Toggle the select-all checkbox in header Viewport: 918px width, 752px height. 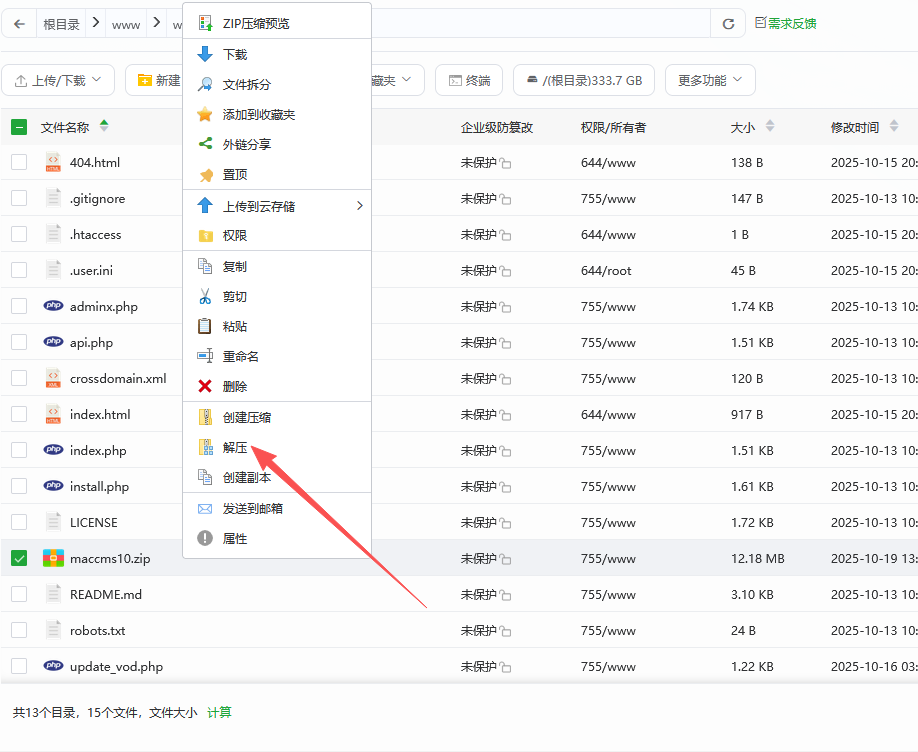point(19,127)
